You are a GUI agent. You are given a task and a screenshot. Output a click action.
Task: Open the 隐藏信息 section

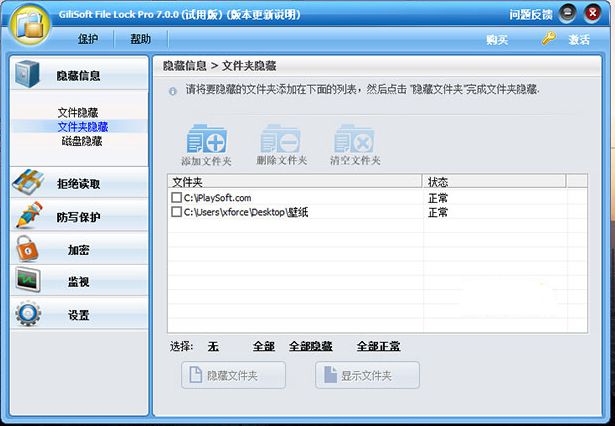coord(79,74)
